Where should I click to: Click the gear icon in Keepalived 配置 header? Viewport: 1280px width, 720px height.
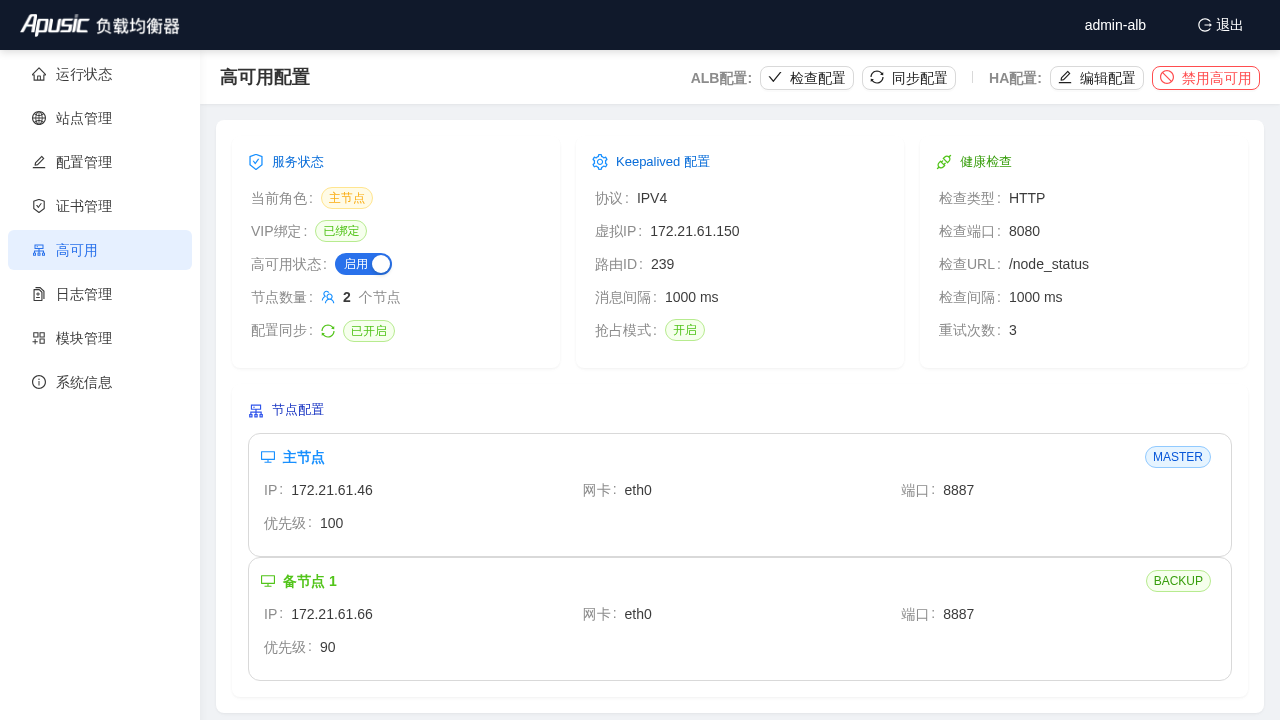[x=600, y=162]
